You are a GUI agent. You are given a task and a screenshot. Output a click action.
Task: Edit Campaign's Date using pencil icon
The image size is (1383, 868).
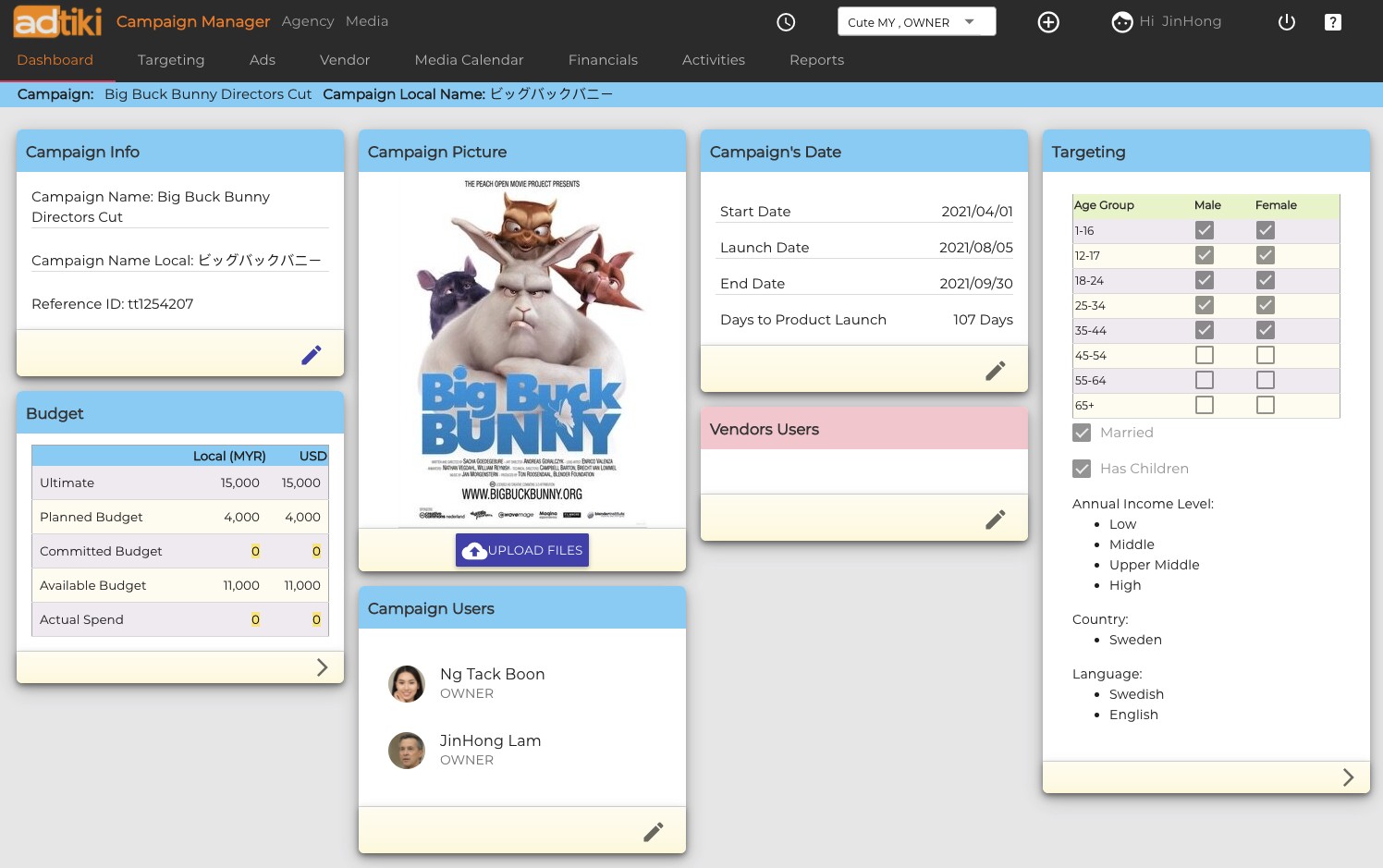pos(996,371)
